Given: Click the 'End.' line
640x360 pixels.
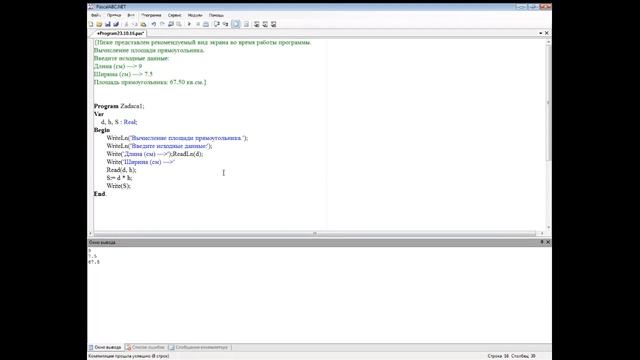Looking at the screenshot, I should point(100,194).
